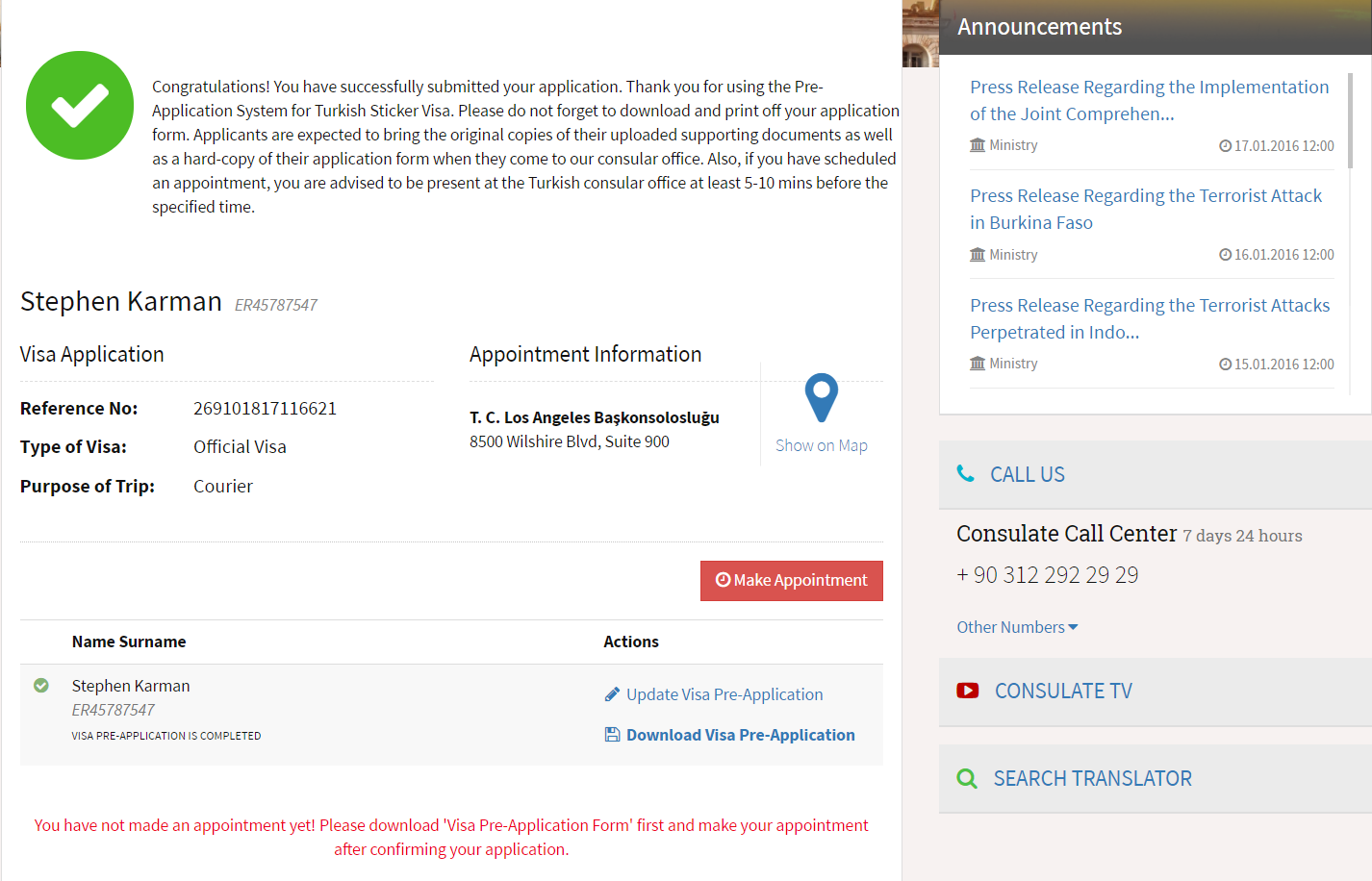Click the green success checkmark icon
Screen dimensions: 1372x881
coord(80,105)
